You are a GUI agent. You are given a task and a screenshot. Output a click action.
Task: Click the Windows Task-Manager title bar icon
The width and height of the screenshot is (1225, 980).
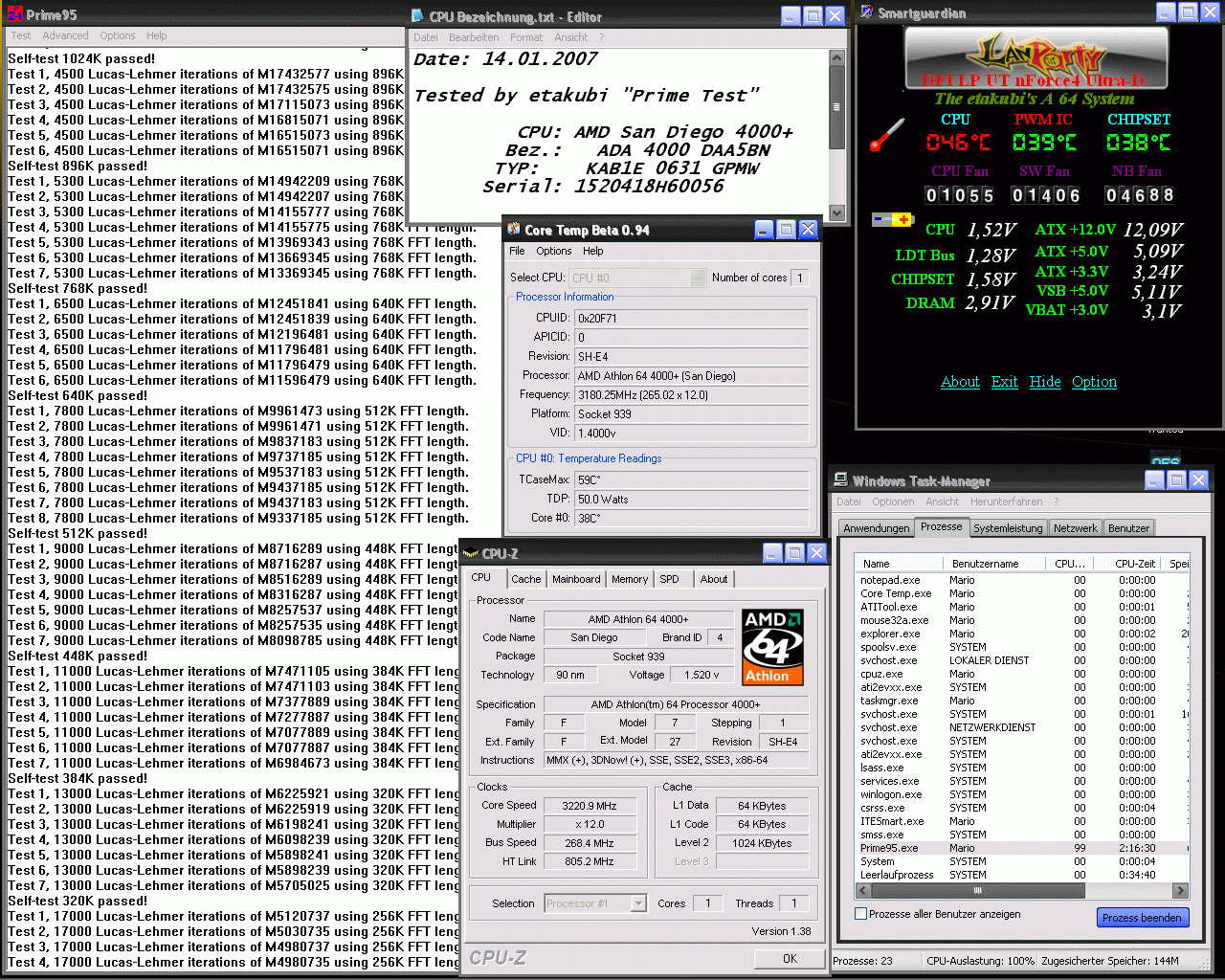[840, 480]
